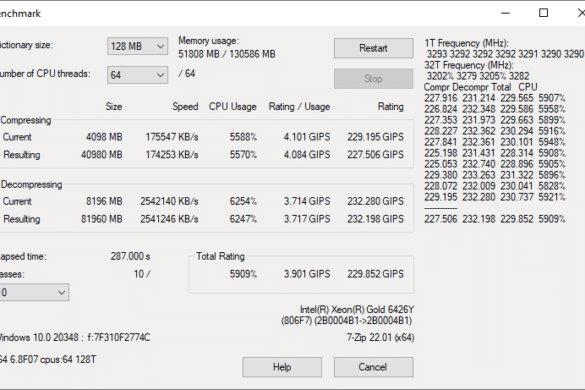Click compressing resulting CPU usage 5570%
Viewport: 585px width, 390px height.
(243, 155)
